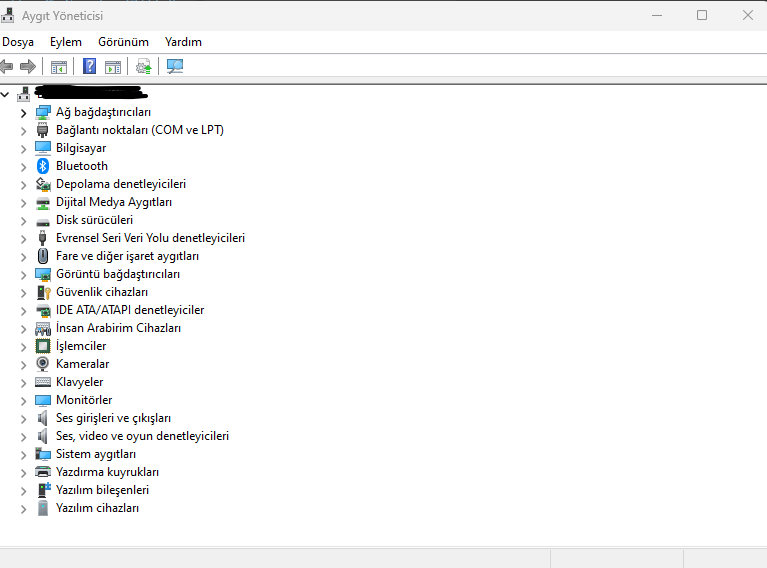Image resolution: width=767 pixels, height=568 pixels.
Task: Close the Aygıt Yöneticisi window
Action: [x=747, y=15]
